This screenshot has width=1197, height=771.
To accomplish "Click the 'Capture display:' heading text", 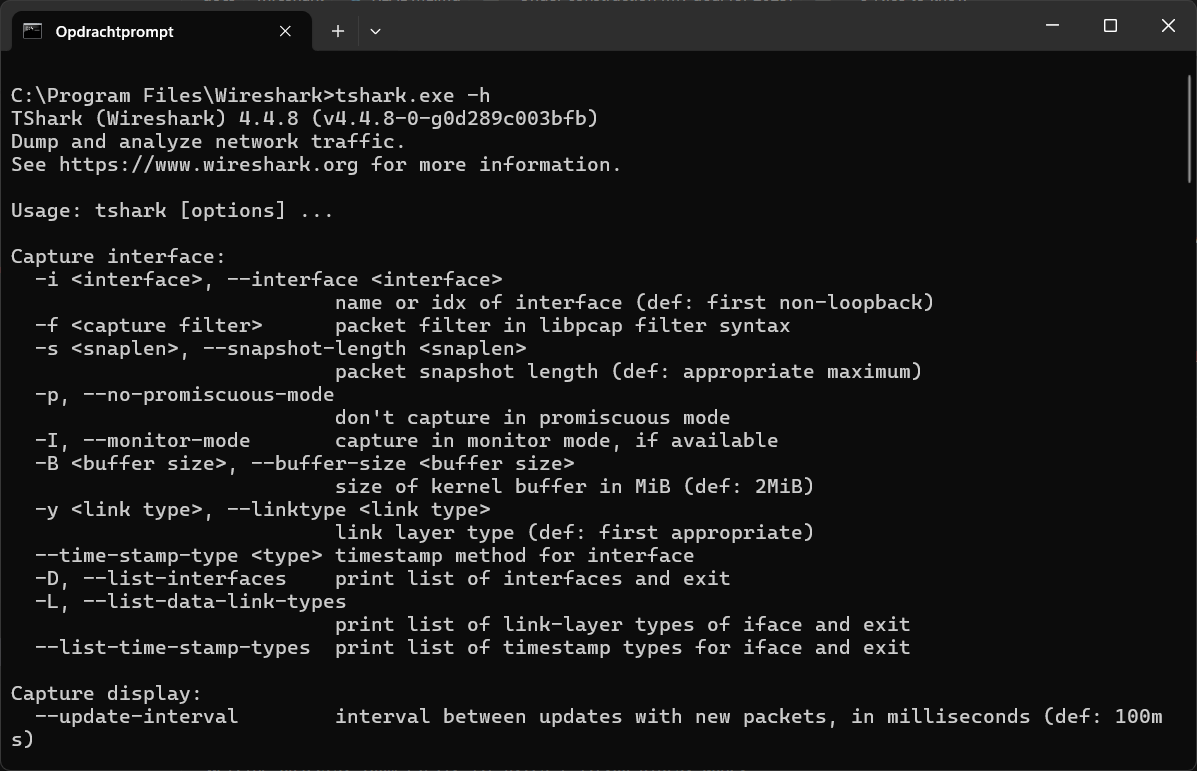I will (106, 694).
